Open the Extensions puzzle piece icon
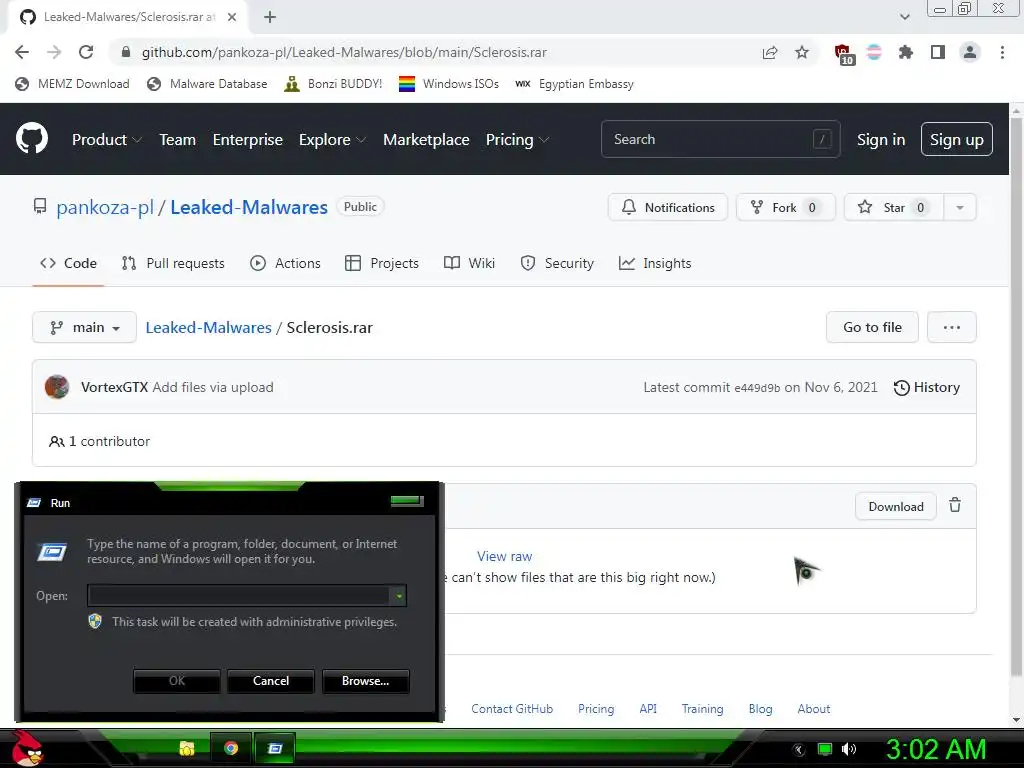Viewport: 1024px width, 768px height. point(906,52)
